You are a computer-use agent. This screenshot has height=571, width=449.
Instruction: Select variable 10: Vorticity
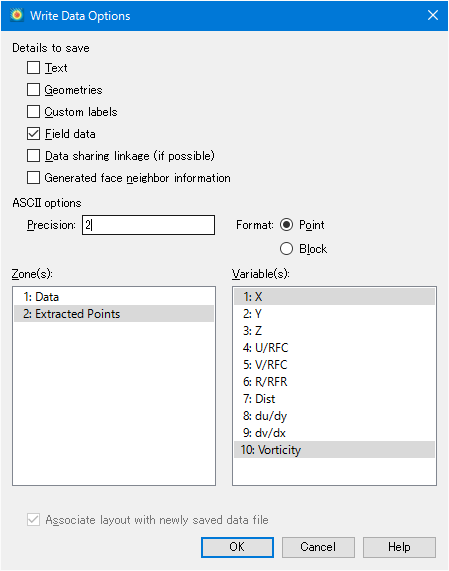(334, 450)
